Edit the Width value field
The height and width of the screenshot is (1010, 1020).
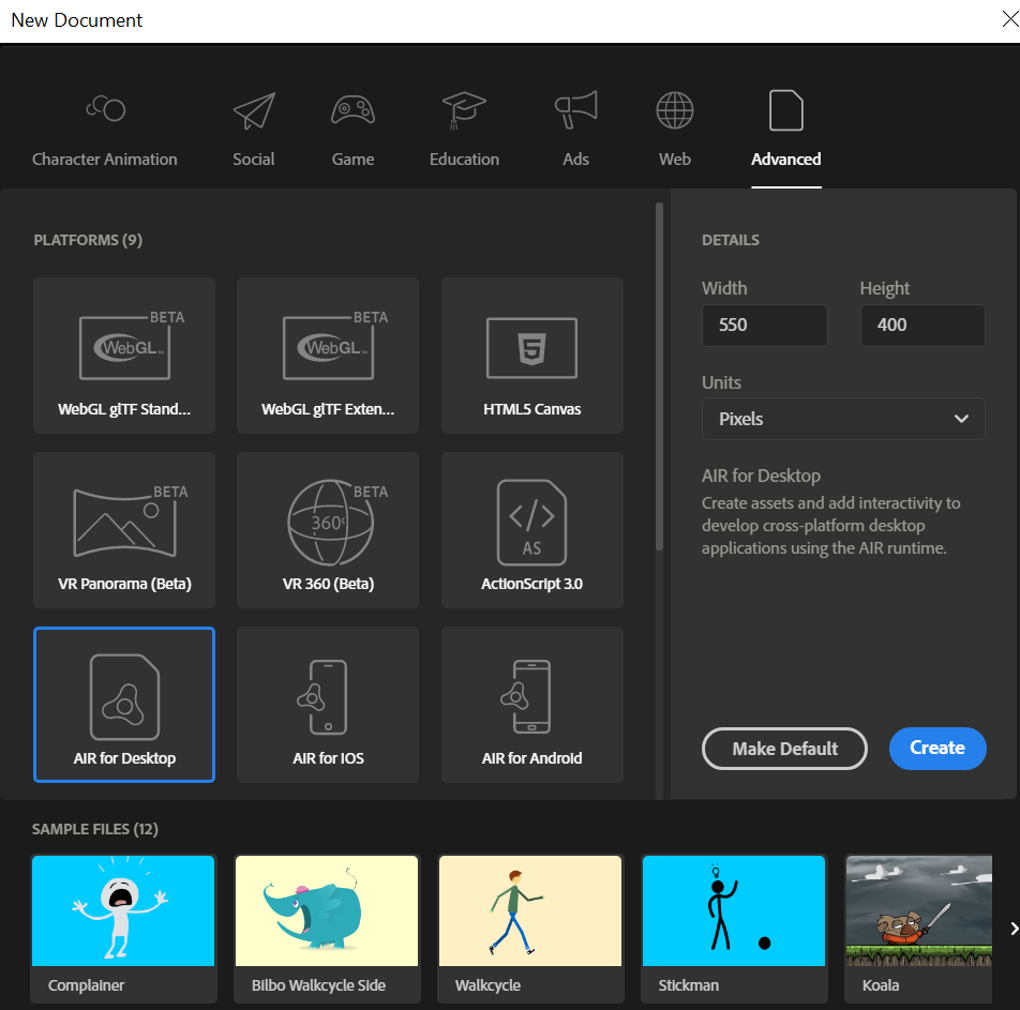click(x=764, y=325)
